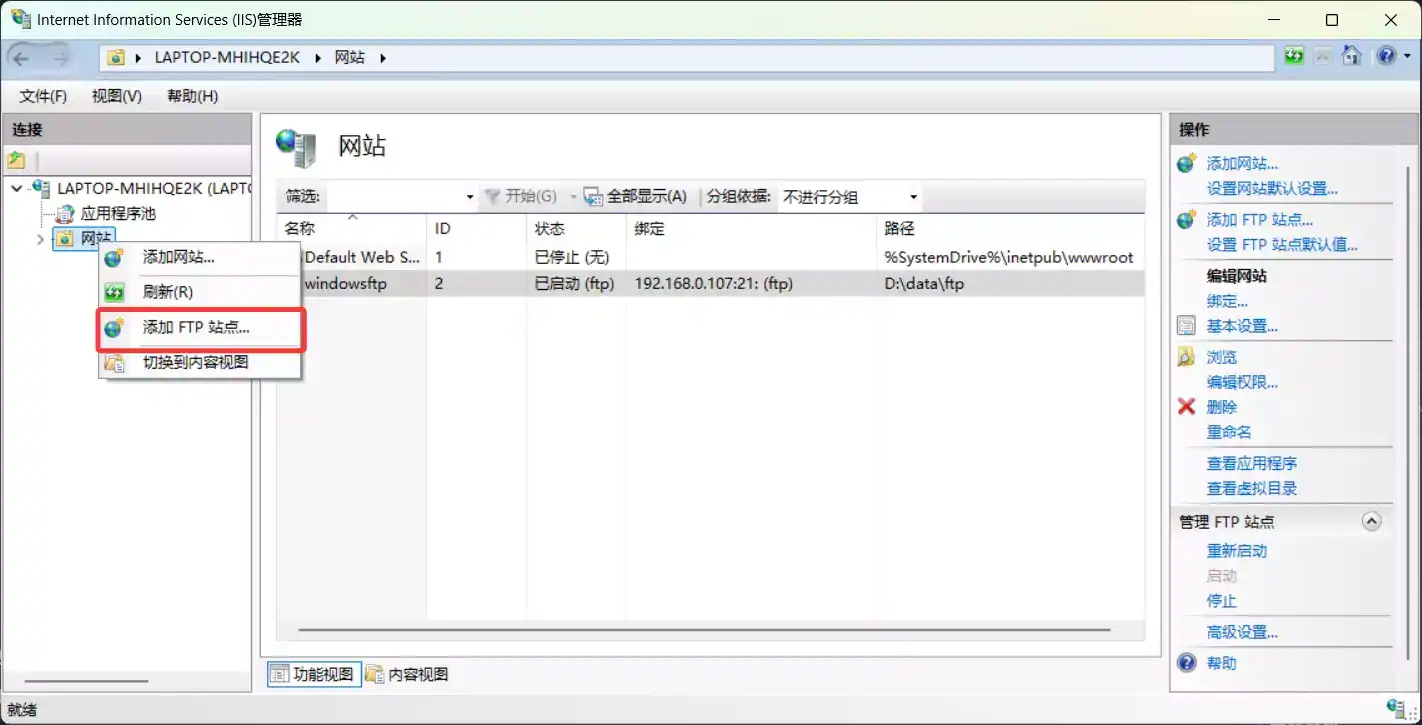Click 设置 FTP 站点默认值... link

coord(1282,244)
